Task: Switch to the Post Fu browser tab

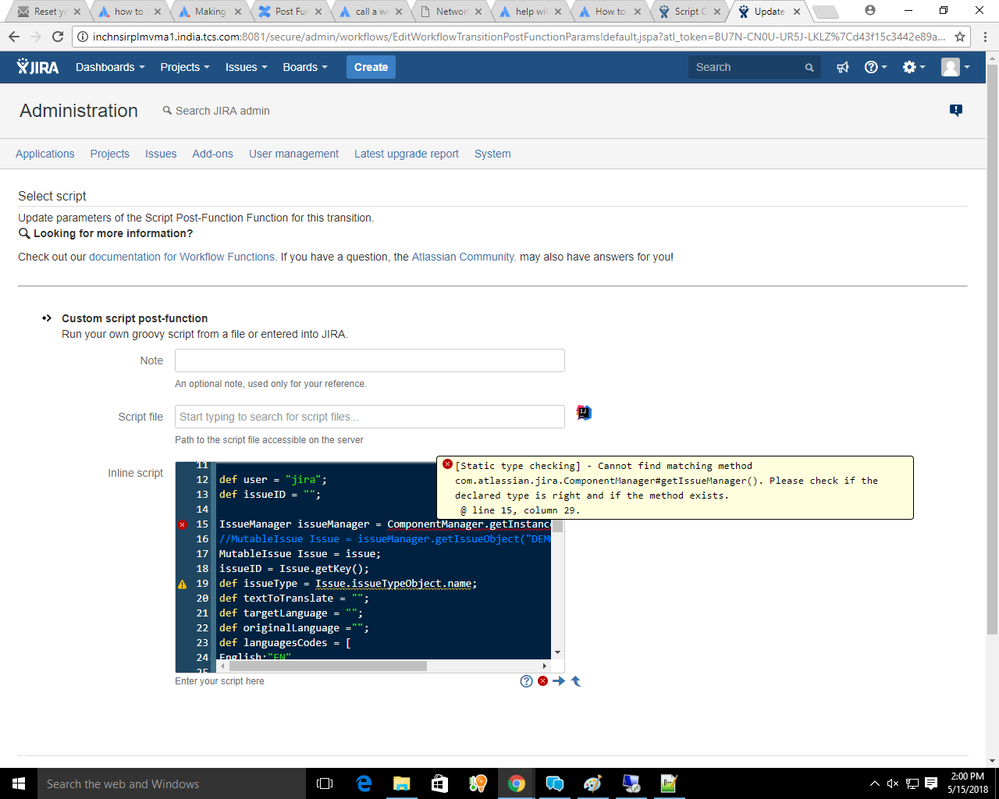Action: pos(291,11)
